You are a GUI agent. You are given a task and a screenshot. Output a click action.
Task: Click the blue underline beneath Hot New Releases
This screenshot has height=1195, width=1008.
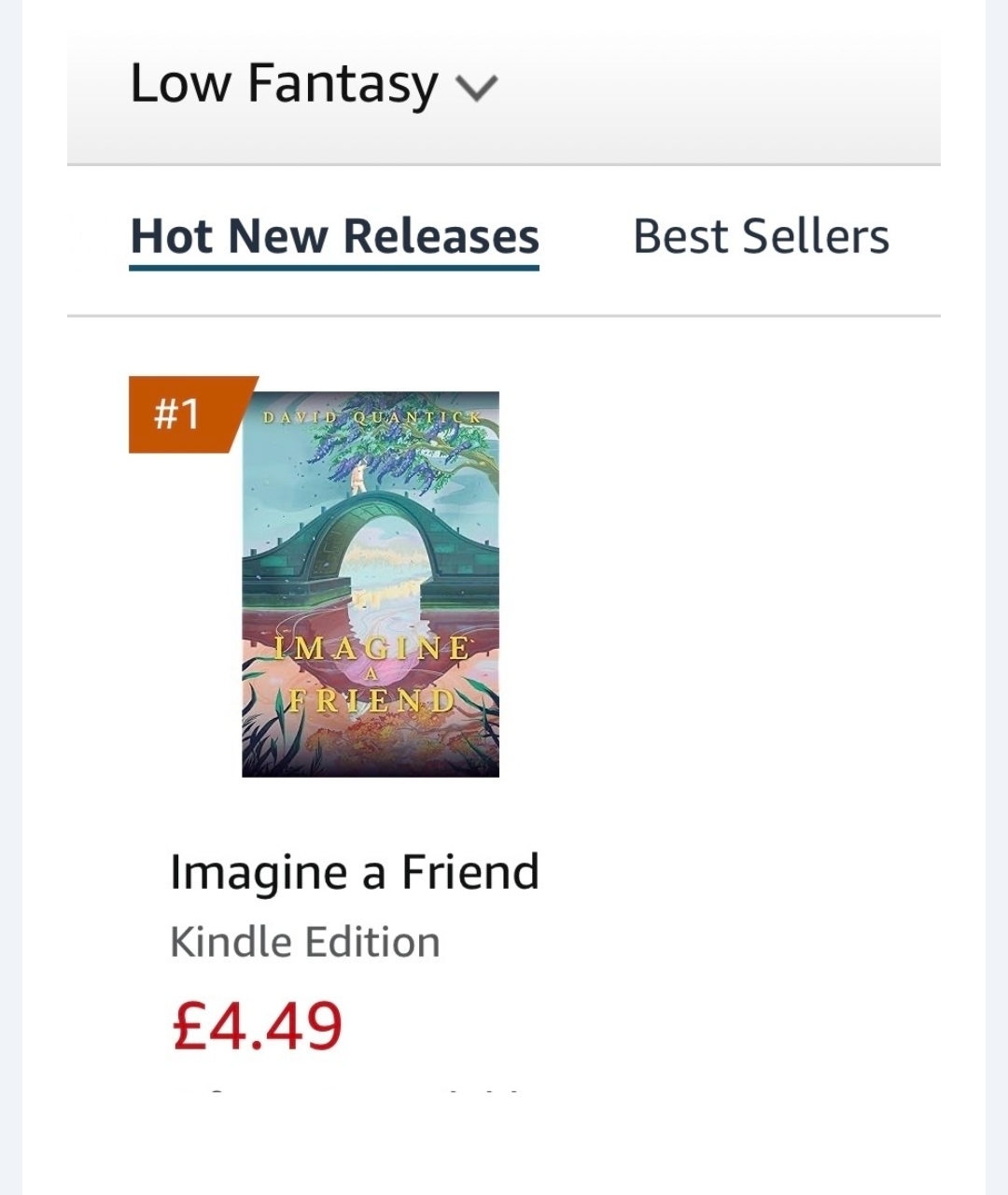click(x=334, y=268)
